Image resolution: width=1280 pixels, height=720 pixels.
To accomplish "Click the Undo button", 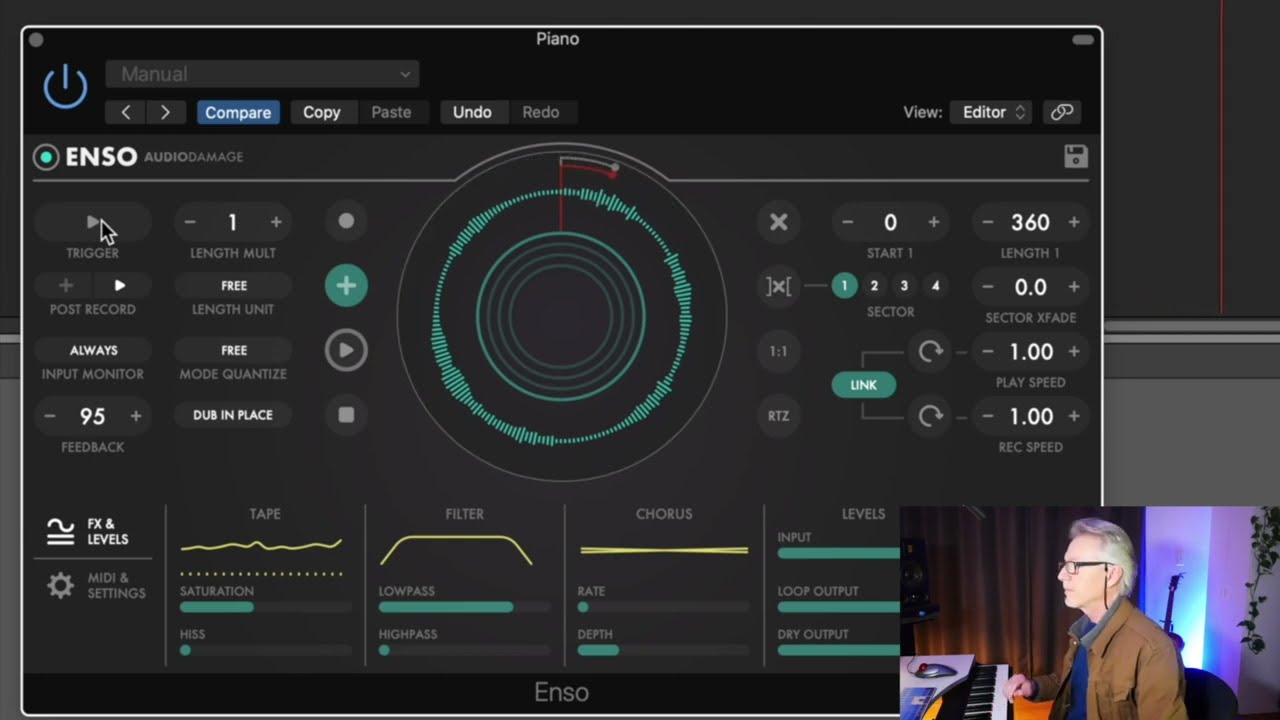I will click(472, 112).
